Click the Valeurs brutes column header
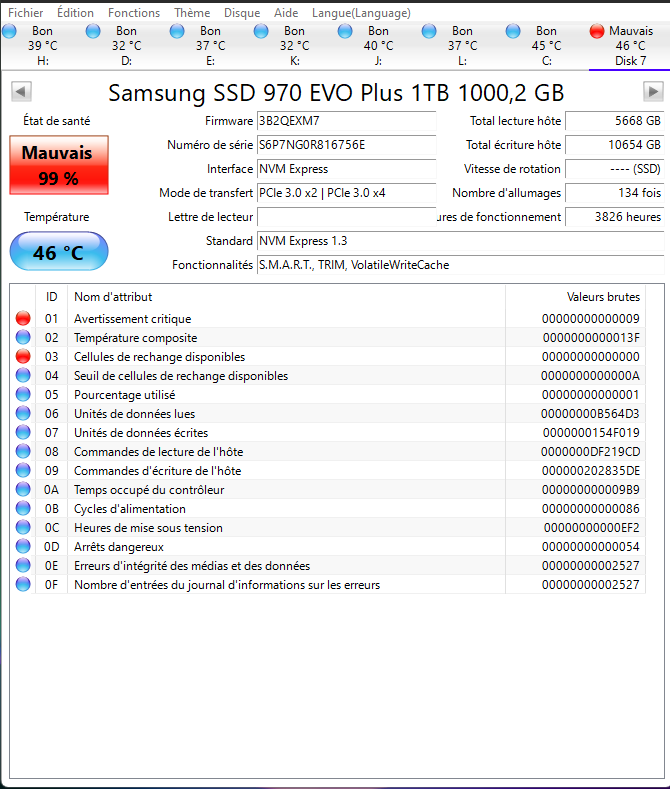670x789 pixels. [575, 297]
